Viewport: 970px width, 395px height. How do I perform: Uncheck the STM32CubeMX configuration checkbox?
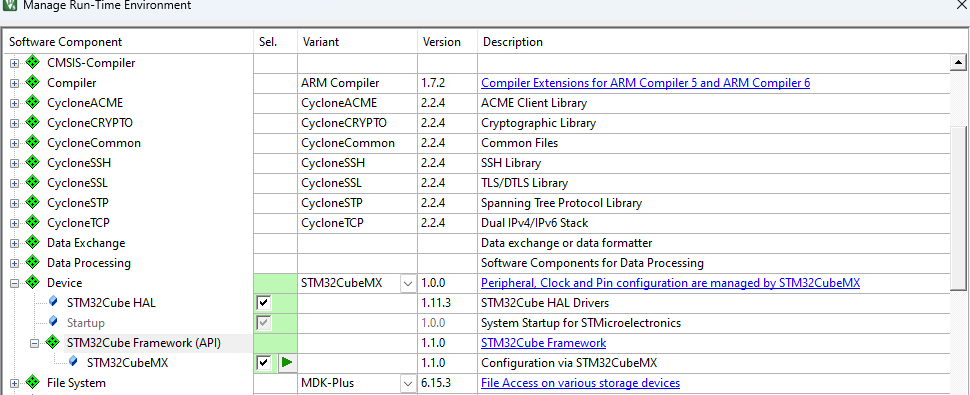[264, 363]
